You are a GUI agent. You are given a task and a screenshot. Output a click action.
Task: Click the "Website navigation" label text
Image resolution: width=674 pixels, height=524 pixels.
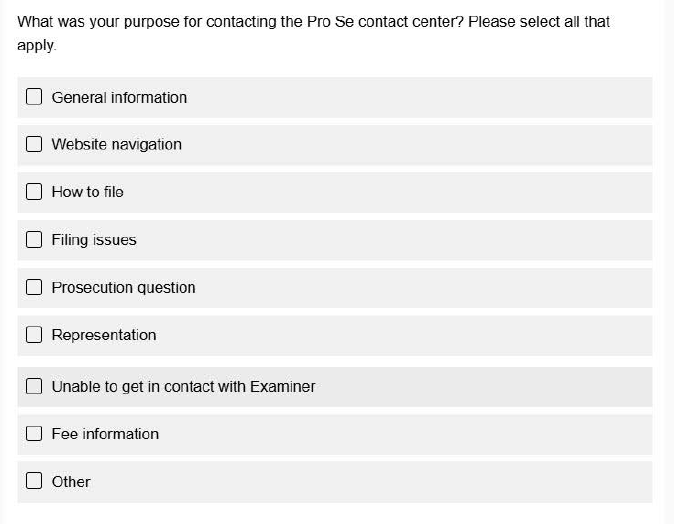point(116,144)
